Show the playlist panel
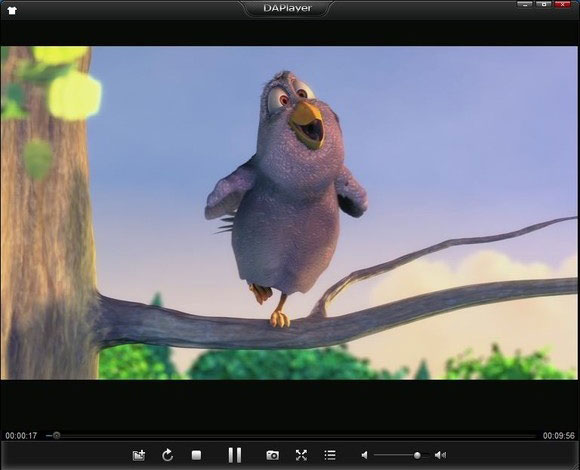580x470 pixels. 330,455
